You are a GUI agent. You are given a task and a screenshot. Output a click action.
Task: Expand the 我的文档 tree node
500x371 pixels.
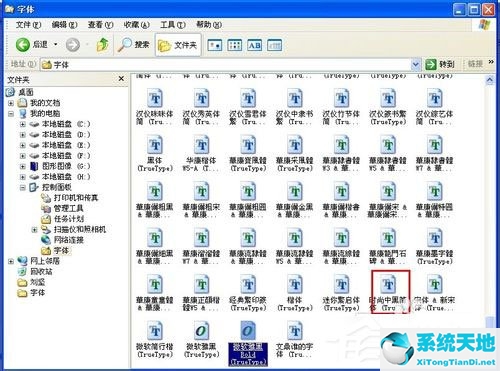click(11, 103)
